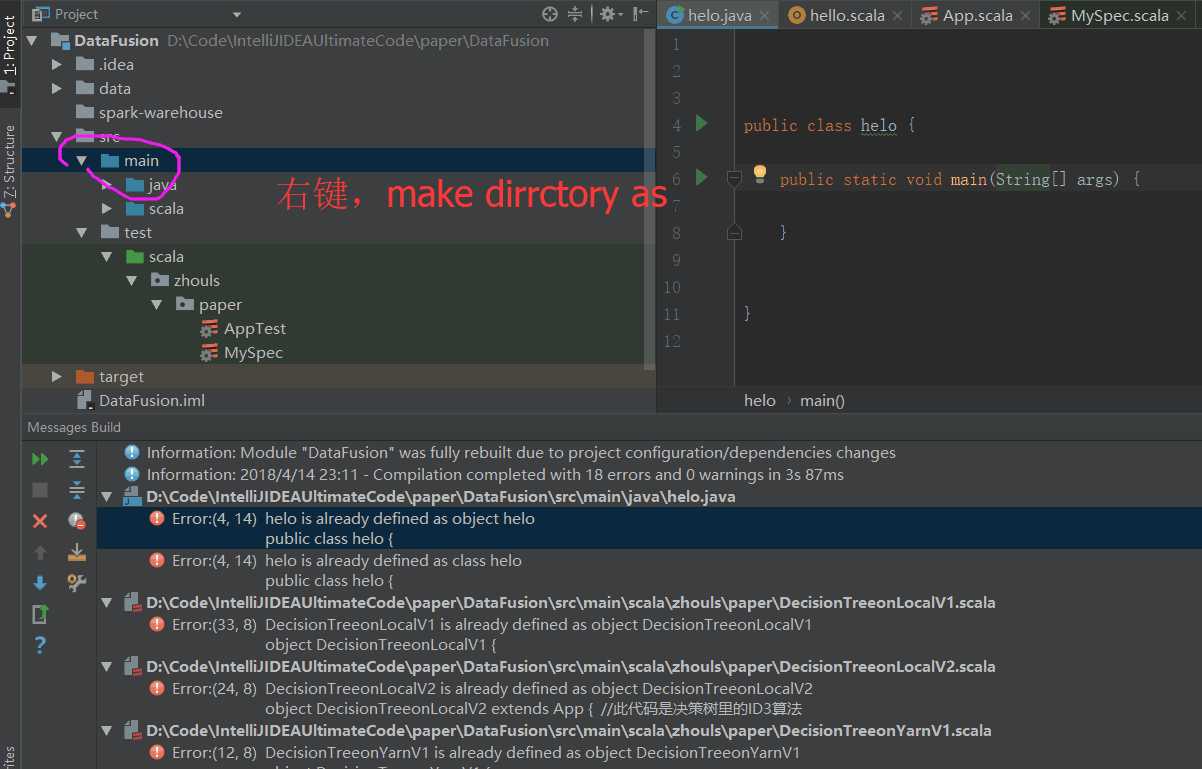Close the hello.scala tab
The height and width of the screenshot is (769, 1202).
(899, 16)
